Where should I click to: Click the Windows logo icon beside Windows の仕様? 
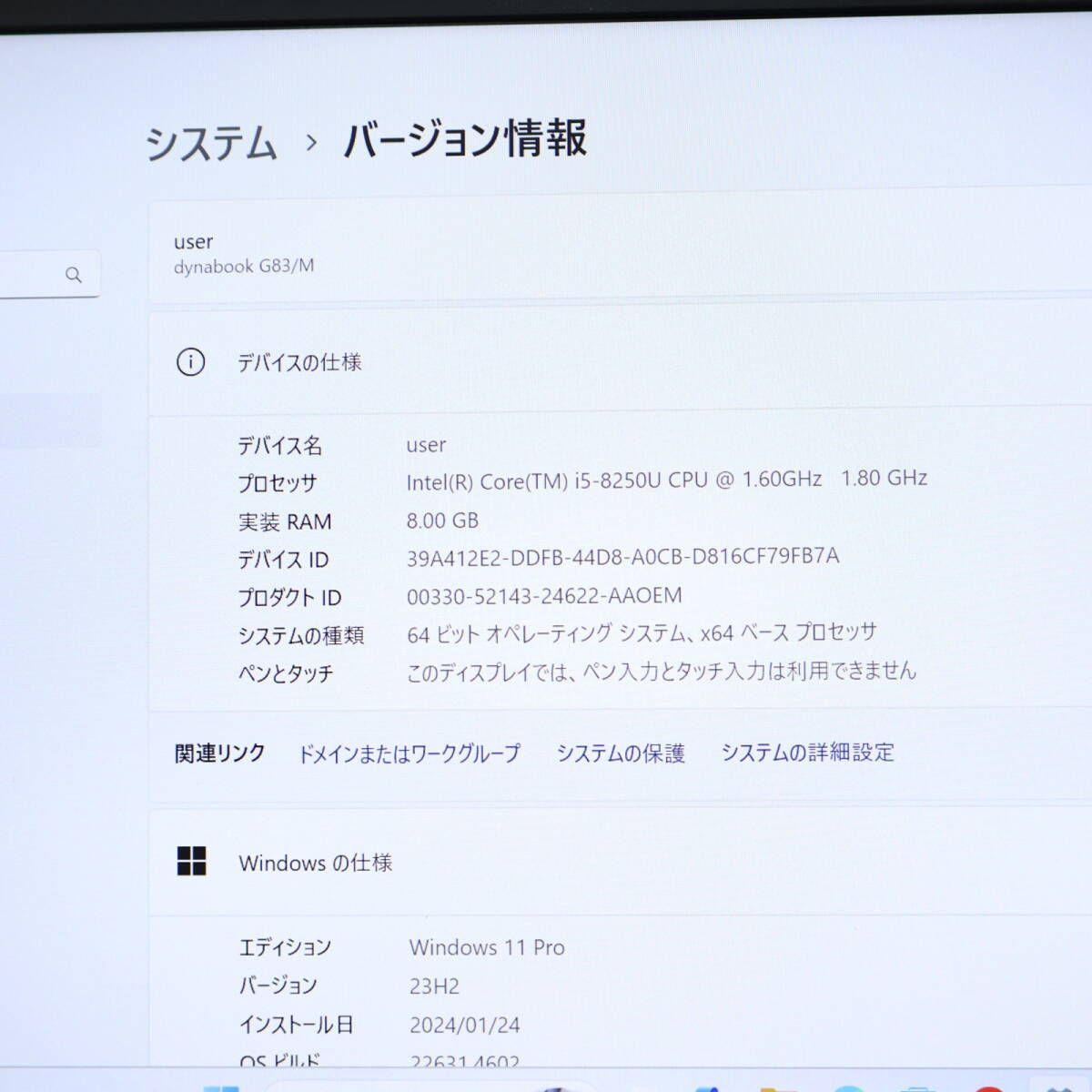(191, 861)
